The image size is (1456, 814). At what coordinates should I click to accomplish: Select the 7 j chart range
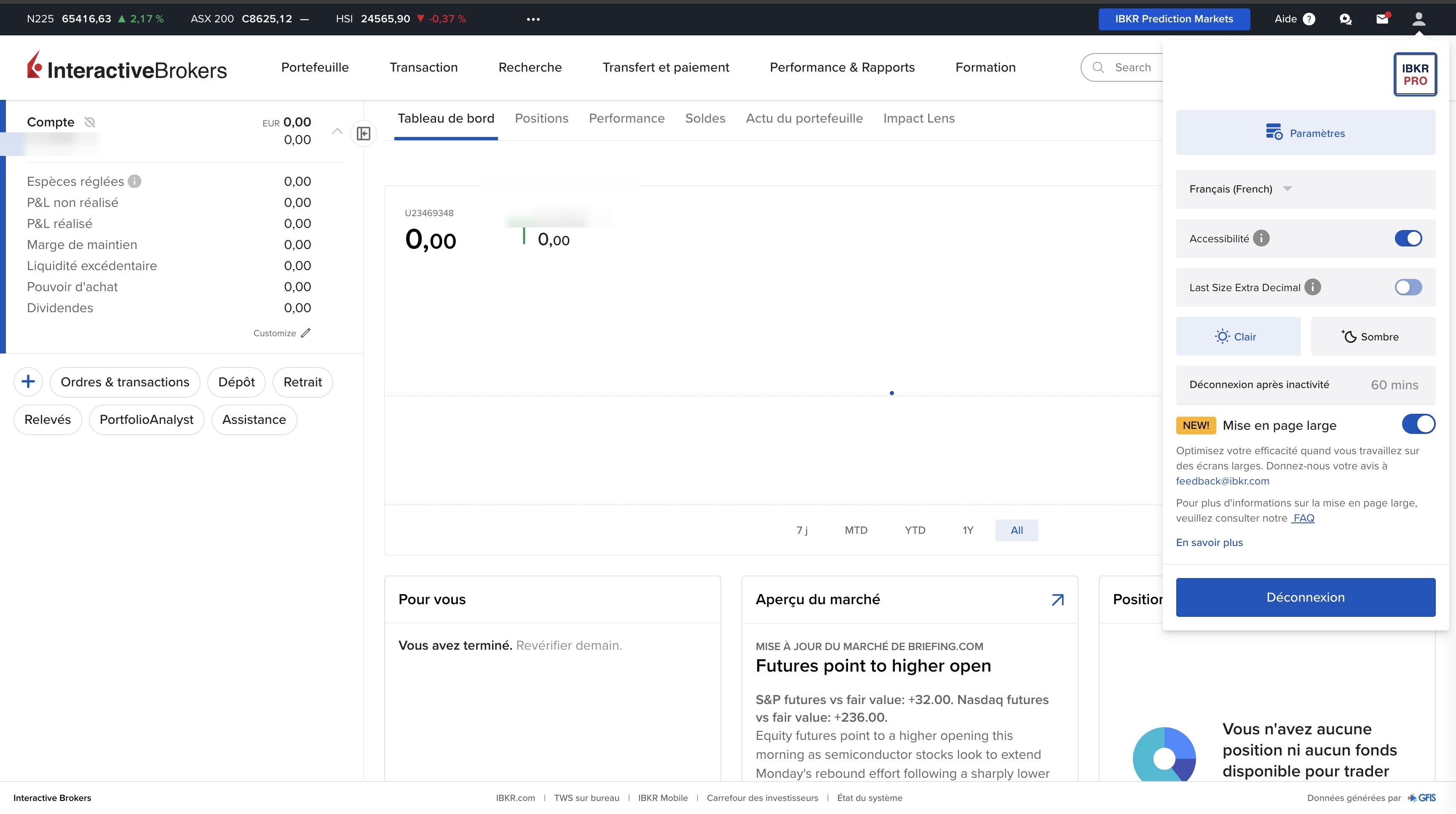[801, 530]
